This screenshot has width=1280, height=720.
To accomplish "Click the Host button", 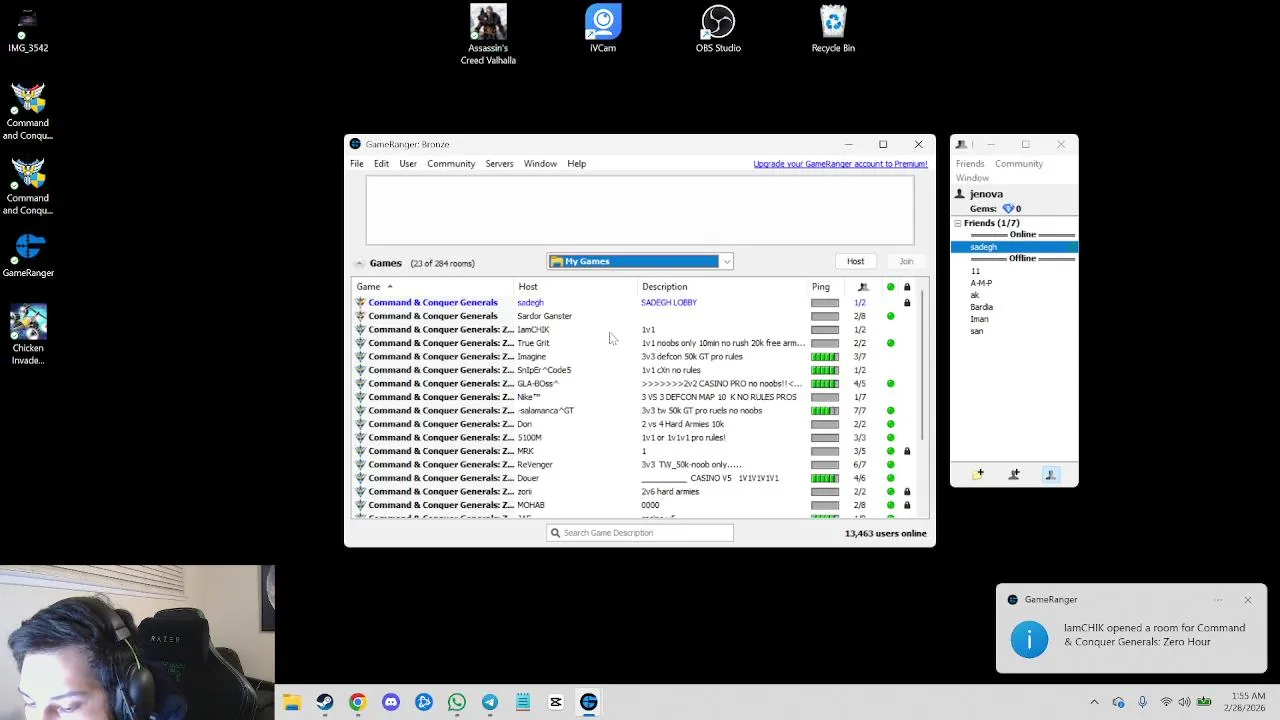I will (x=855, y=261).
